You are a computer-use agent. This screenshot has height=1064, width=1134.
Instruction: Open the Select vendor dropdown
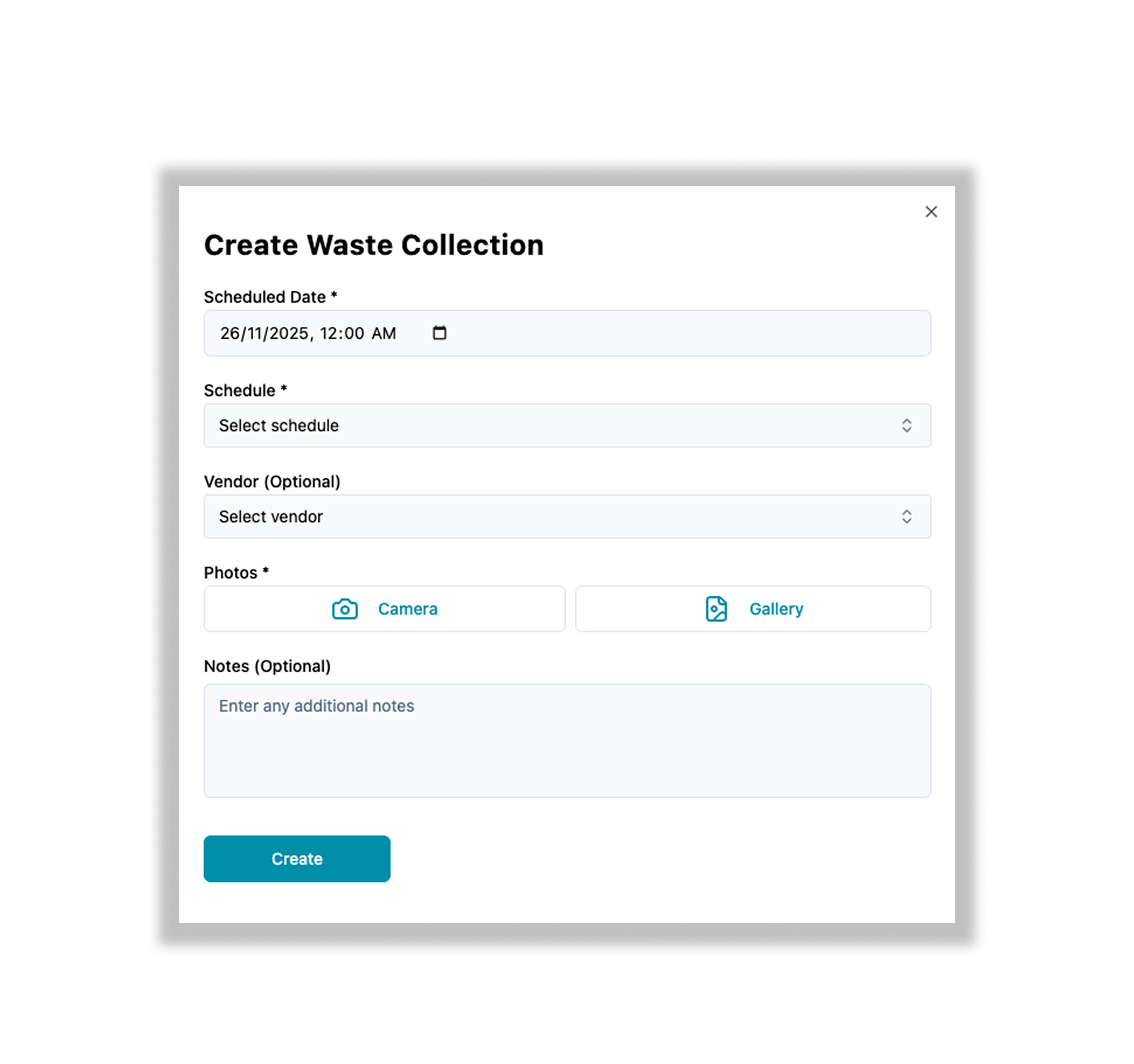567,516
